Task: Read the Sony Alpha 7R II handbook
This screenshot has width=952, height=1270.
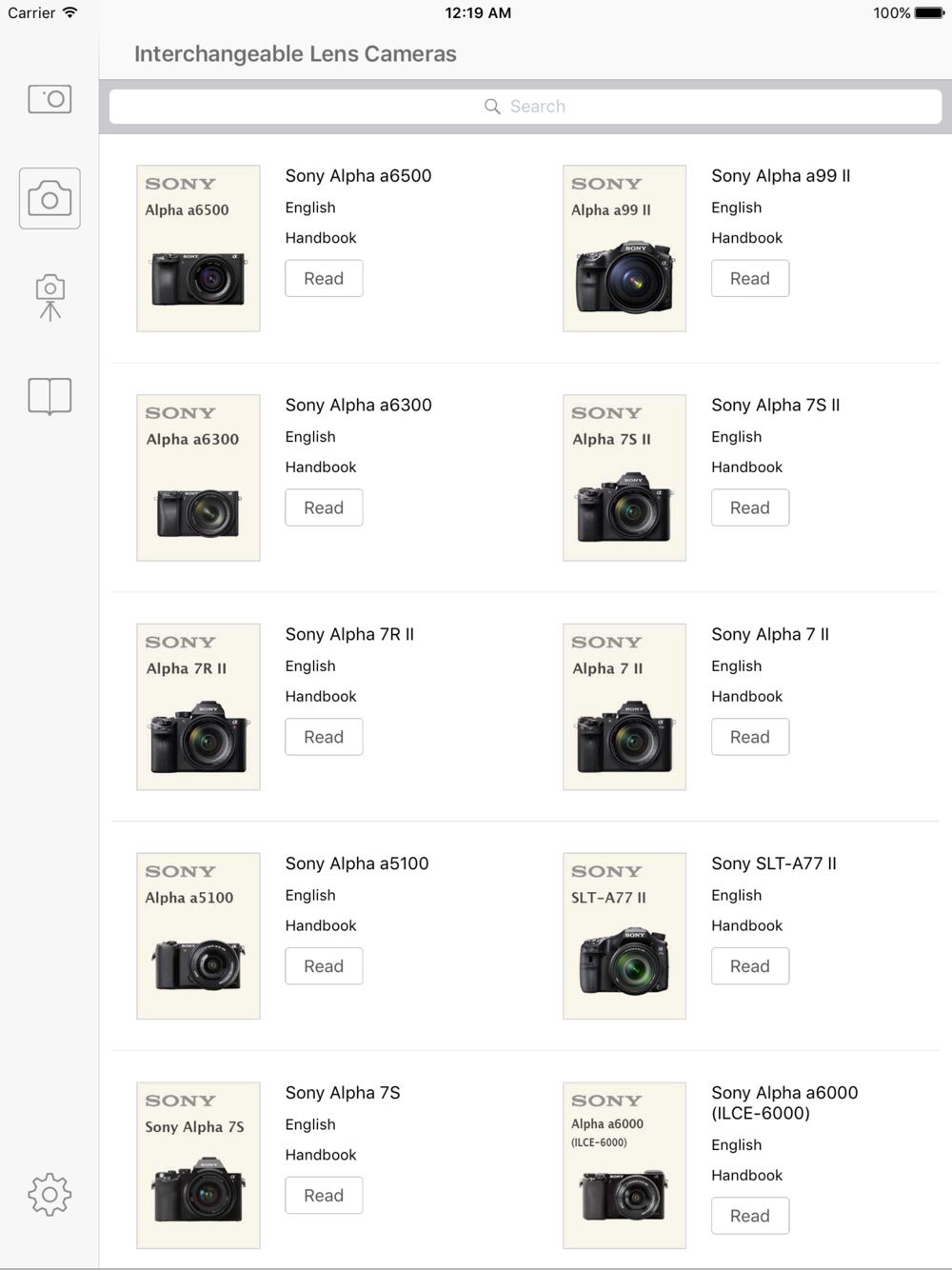Action: 324,737
